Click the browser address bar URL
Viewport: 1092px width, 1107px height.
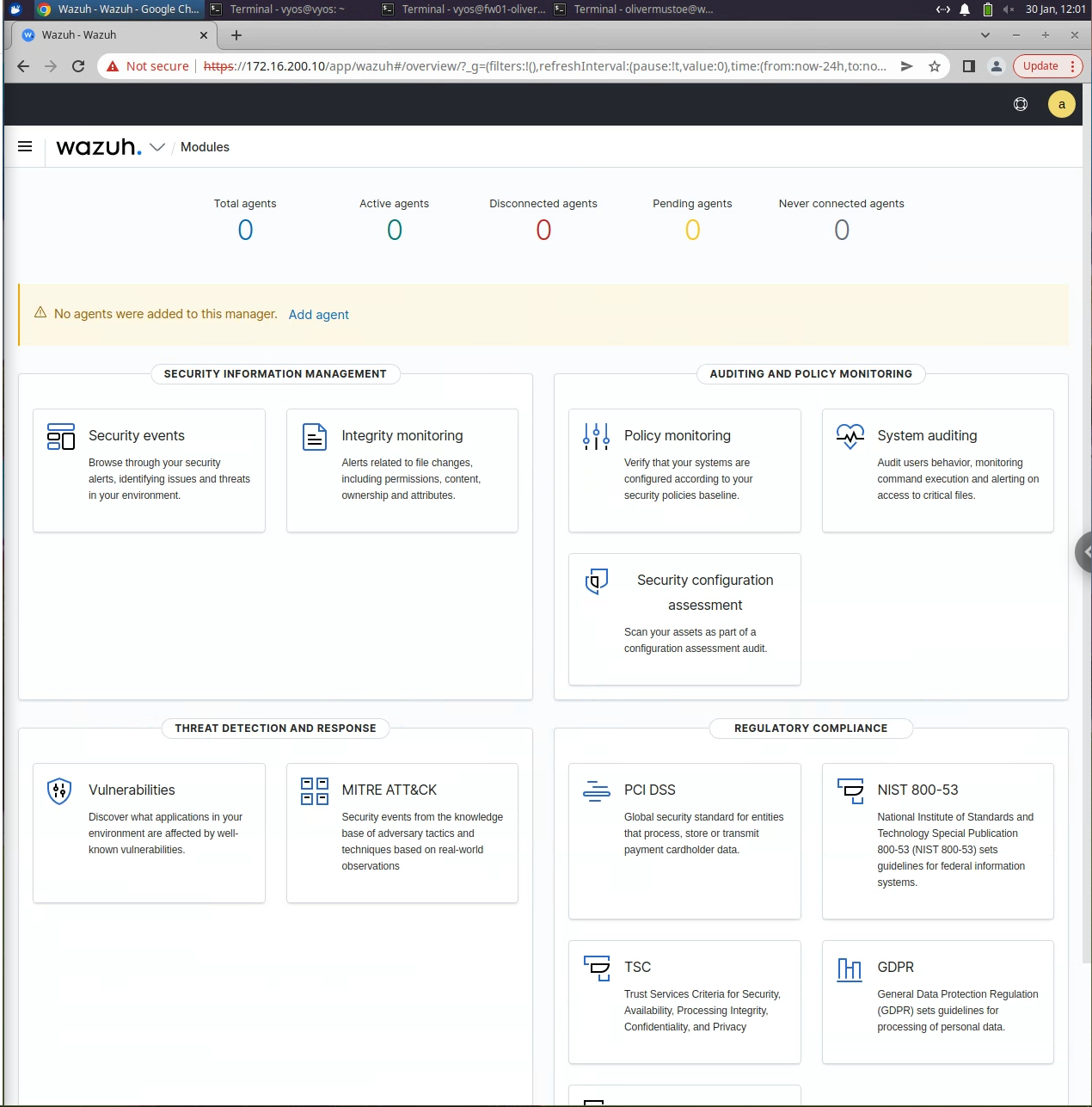coord(545,66)
